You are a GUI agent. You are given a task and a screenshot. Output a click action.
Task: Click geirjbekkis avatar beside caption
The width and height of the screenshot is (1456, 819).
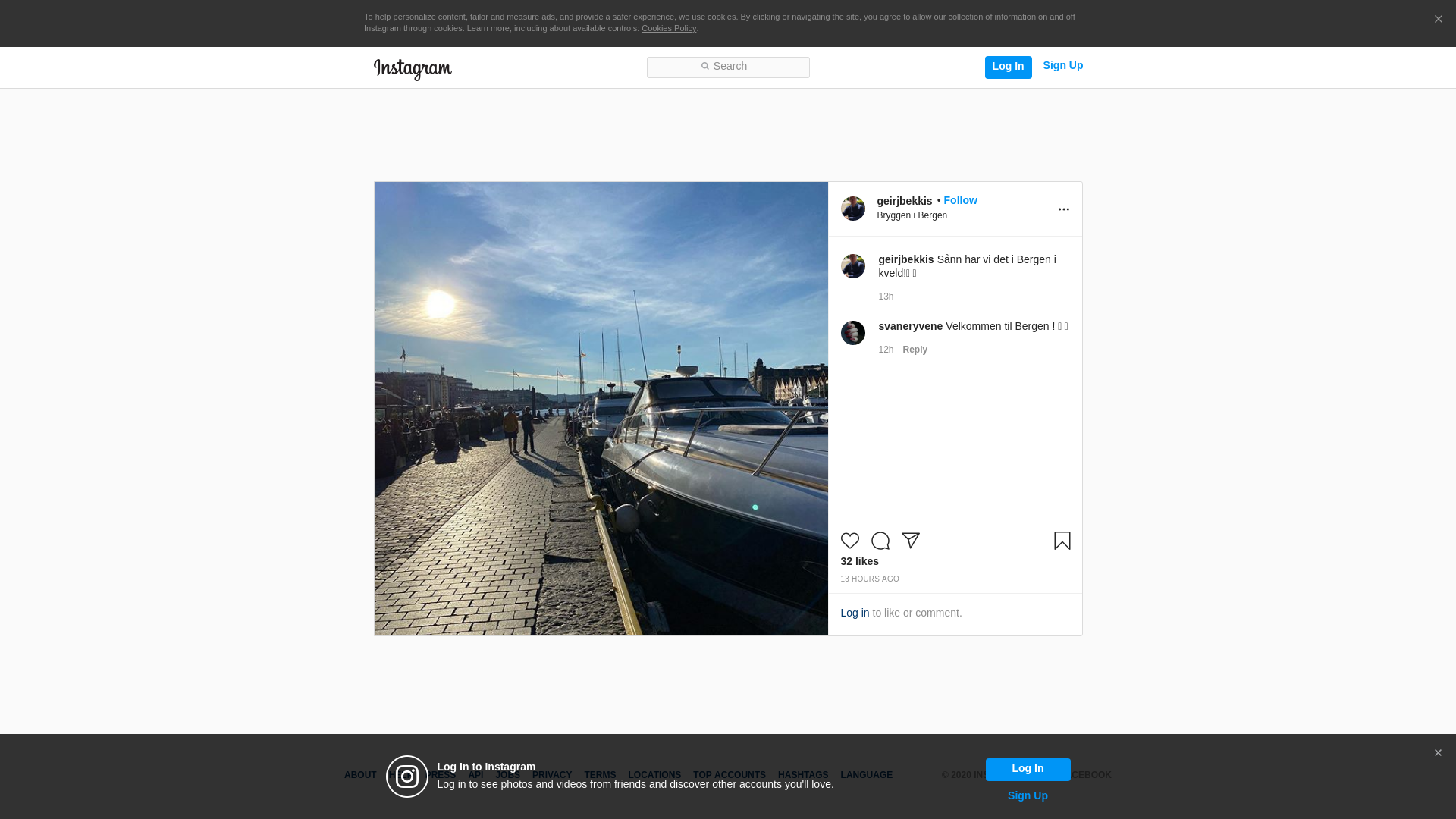coord(852,266)
